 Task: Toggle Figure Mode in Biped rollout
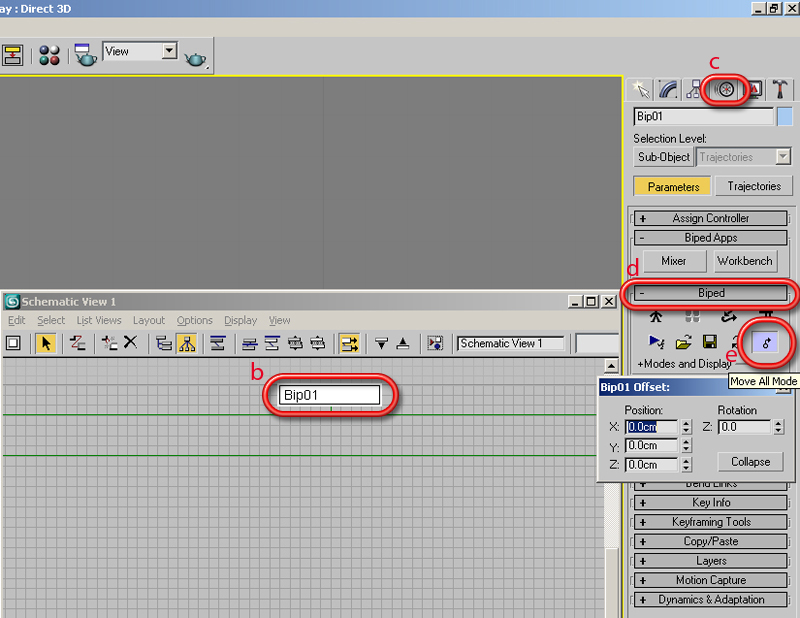point(656,317)
